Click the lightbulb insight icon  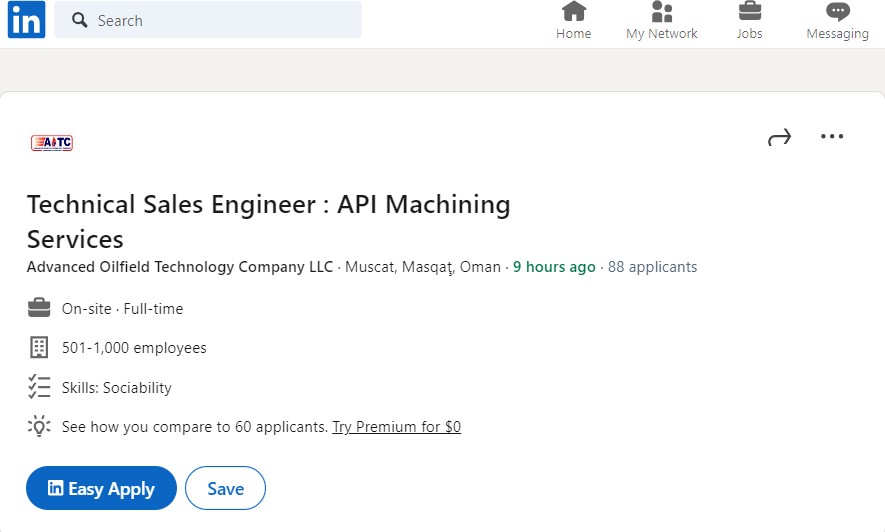pos(39,426)
